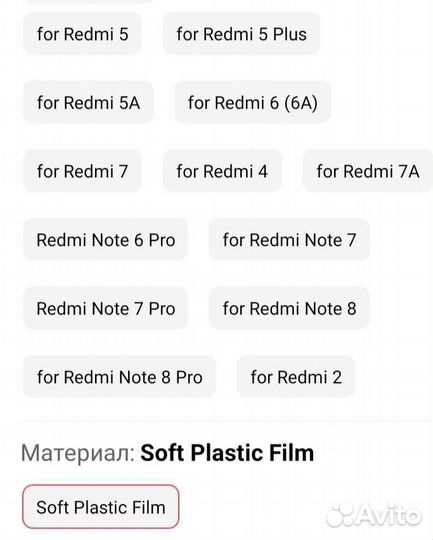The height and width of the screenshot is (540, 433).
Task: Choose the "for Redmi 7" option
Action: click(82, 171)
